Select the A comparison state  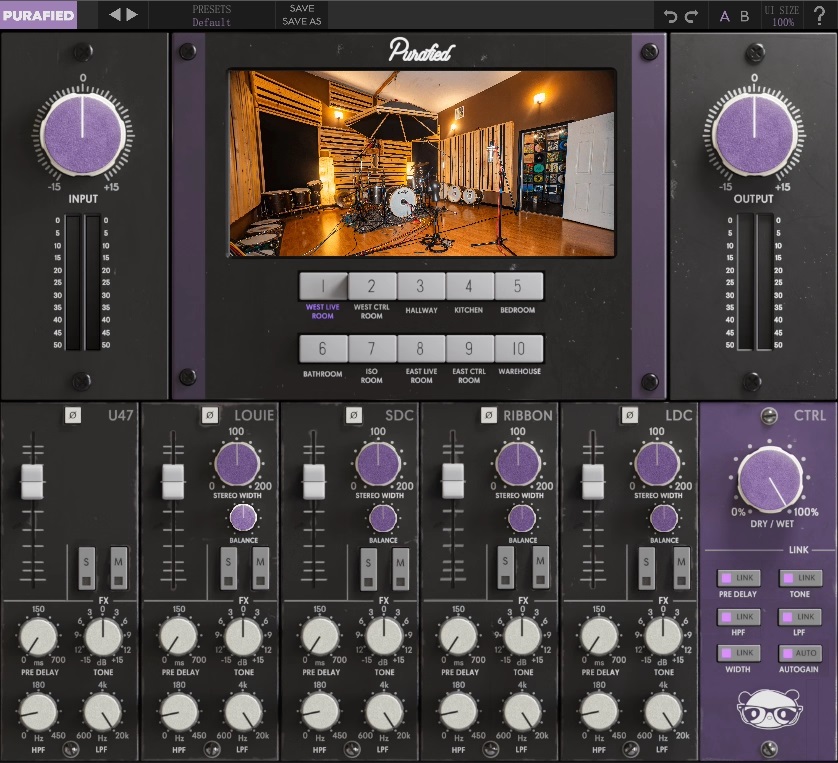coord(725,16)
